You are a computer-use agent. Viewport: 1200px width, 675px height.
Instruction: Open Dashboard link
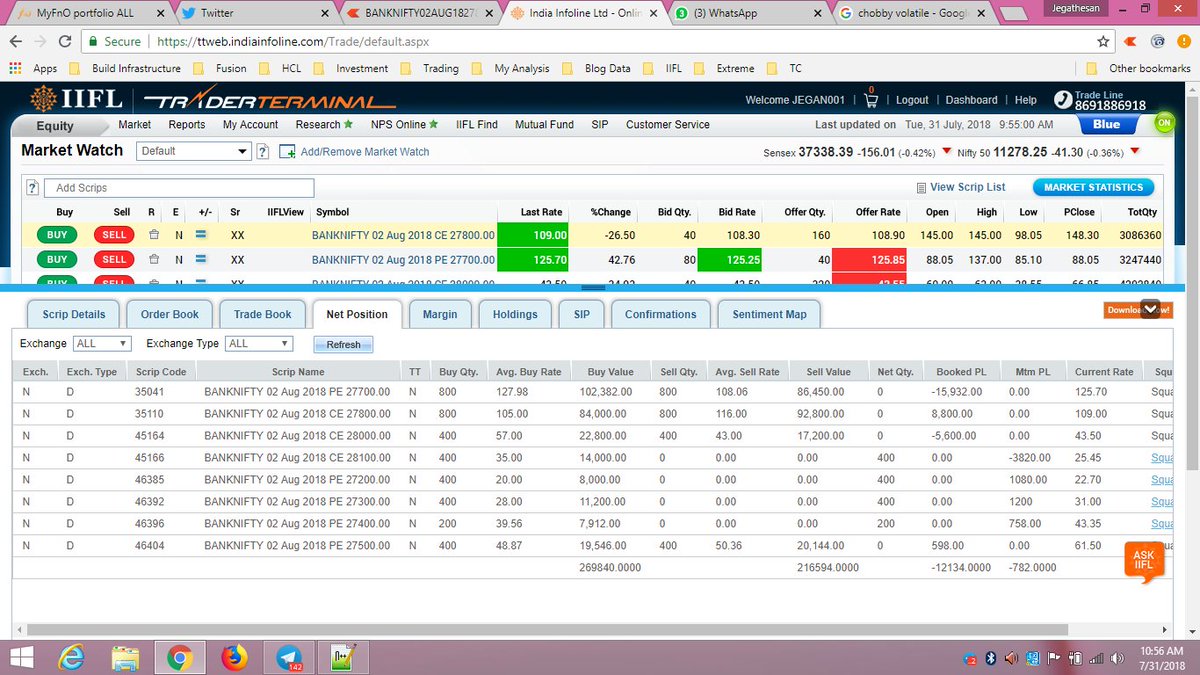(971, 100)
